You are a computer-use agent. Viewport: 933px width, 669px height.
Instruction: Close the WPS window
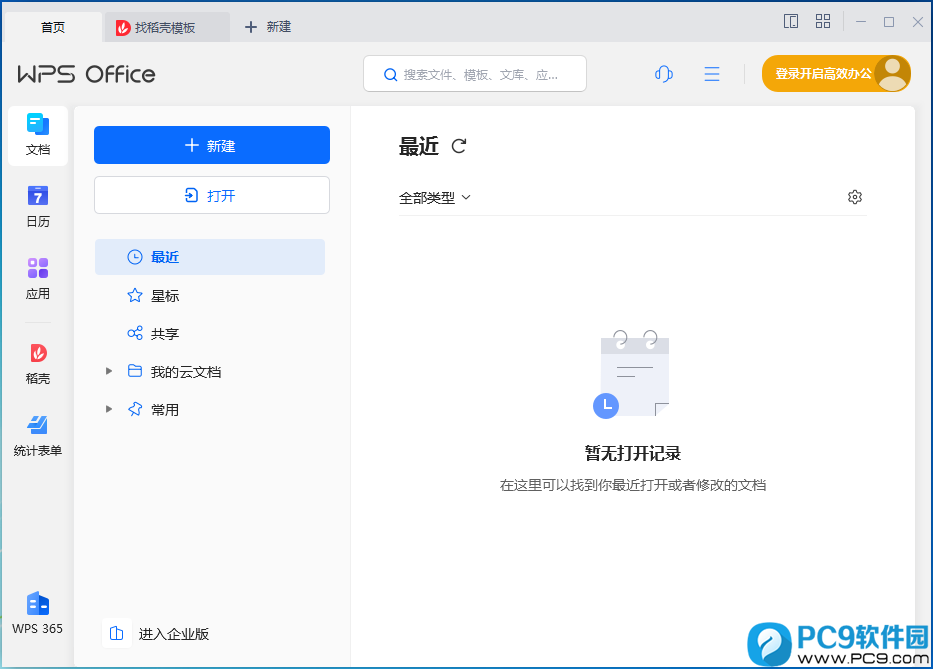(x=918, y=22)
